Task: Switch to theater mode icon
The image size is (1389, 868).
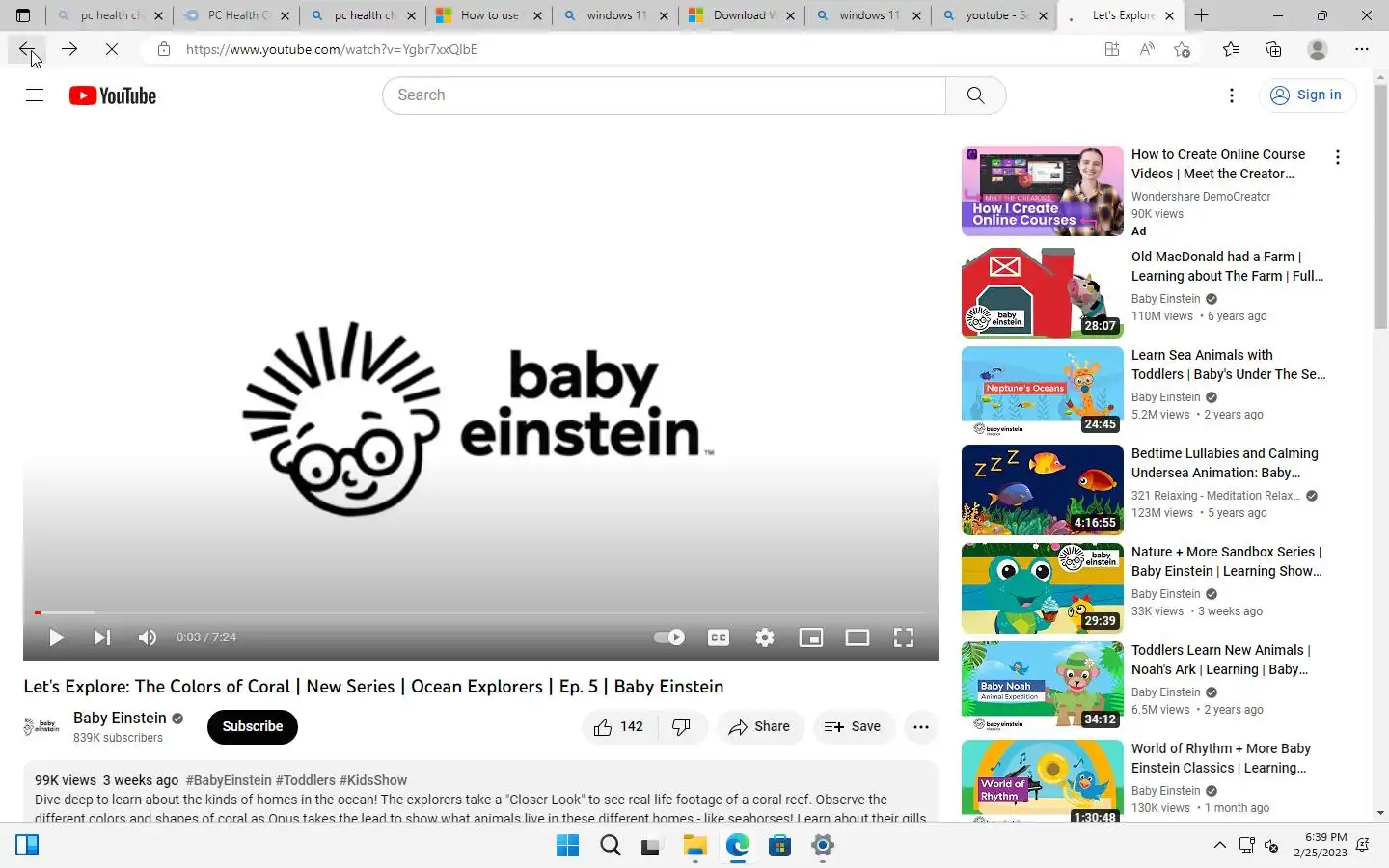Action: [858, 637]
